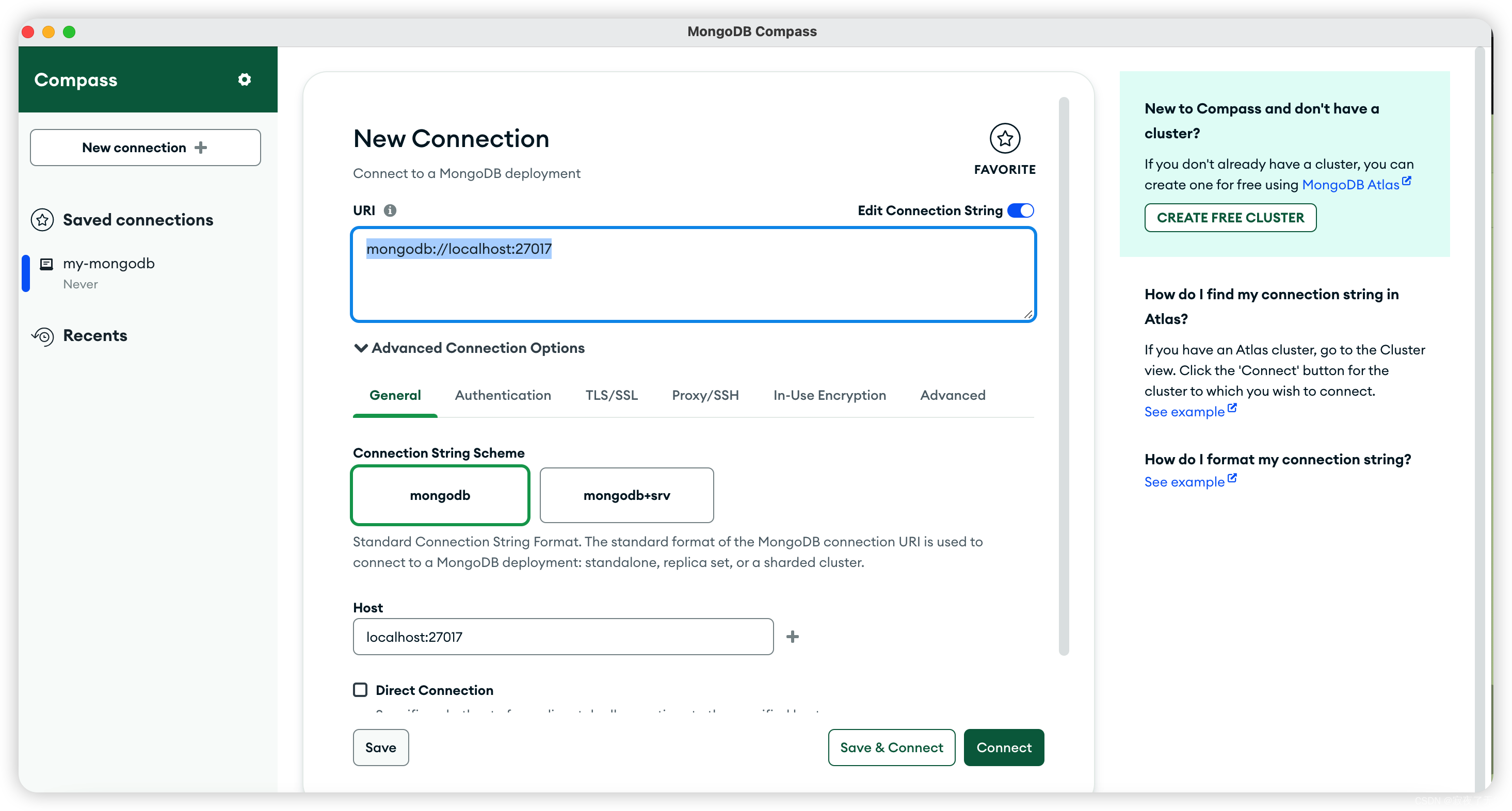Toggle the Edit Connection String switch
This screenshot has height=811, width=1512.
[x=1020, y=210]
